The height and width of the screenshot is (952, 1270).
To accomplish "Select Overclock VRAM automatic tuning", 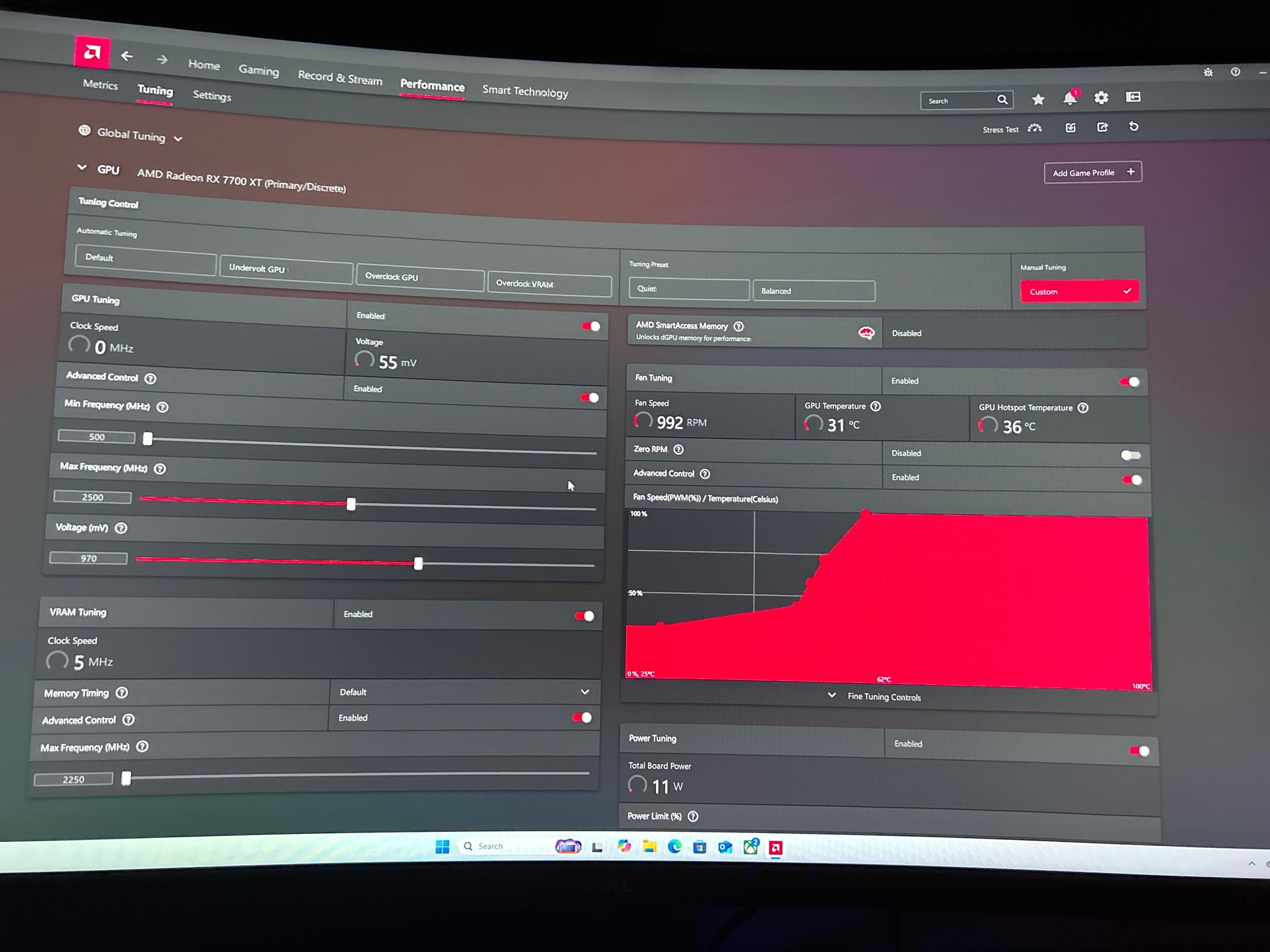I will [549, 284].
